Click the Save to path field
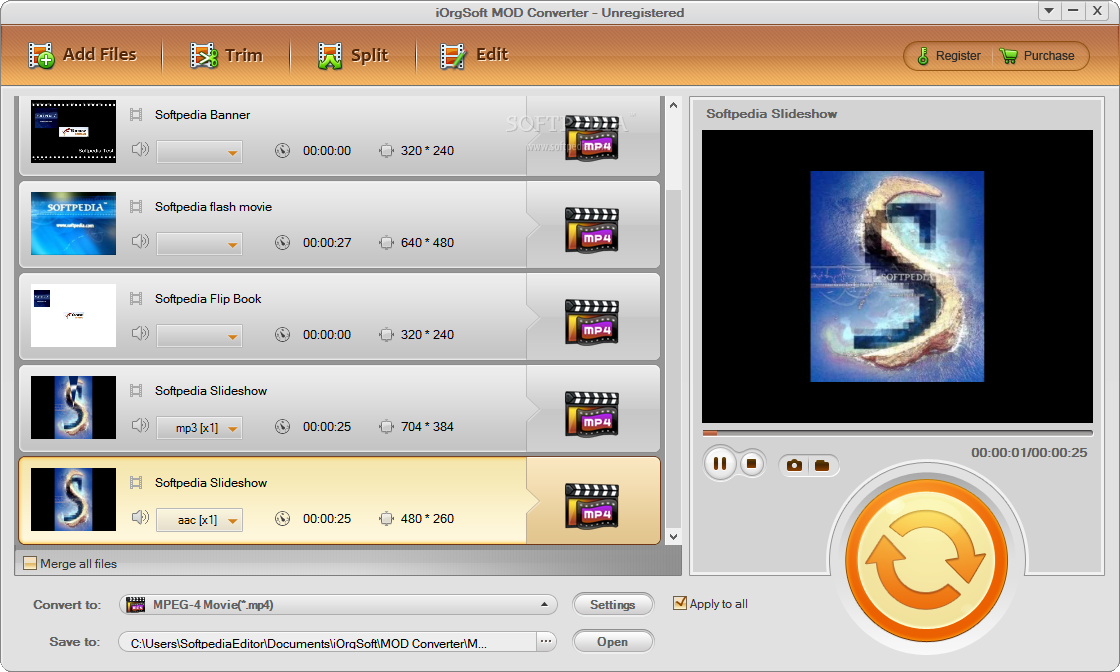Viewport: 1120px width, 672px height. click(x=327, y=642)
